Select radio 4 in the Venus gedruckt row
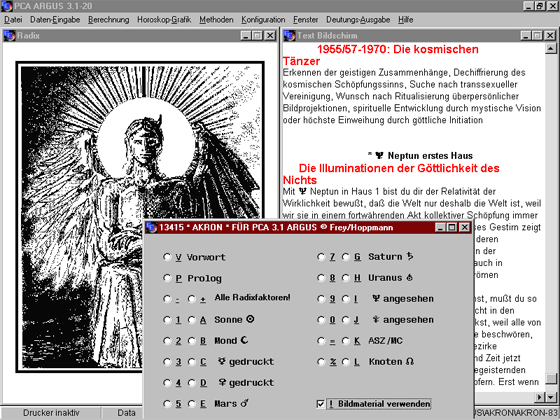560x420 pixels. point(167,383)
